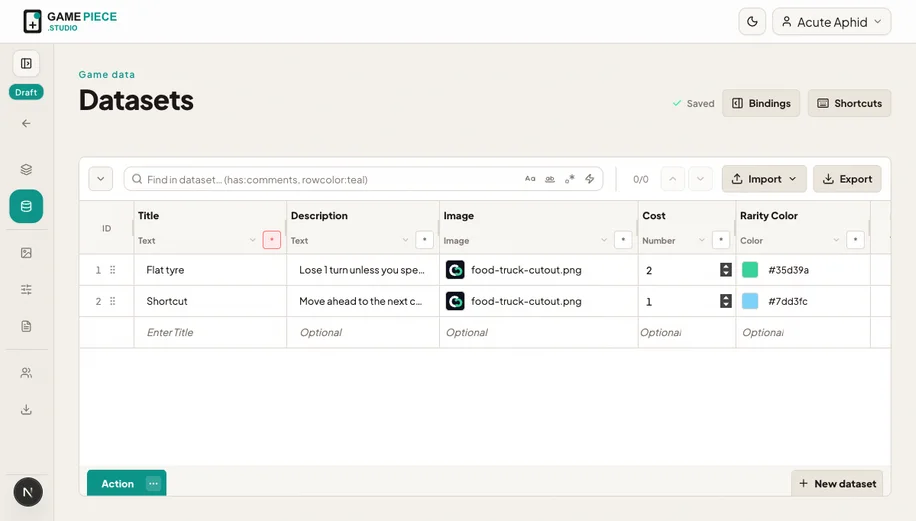
Task: Toggle regex search option
Action: click(570, 179)
